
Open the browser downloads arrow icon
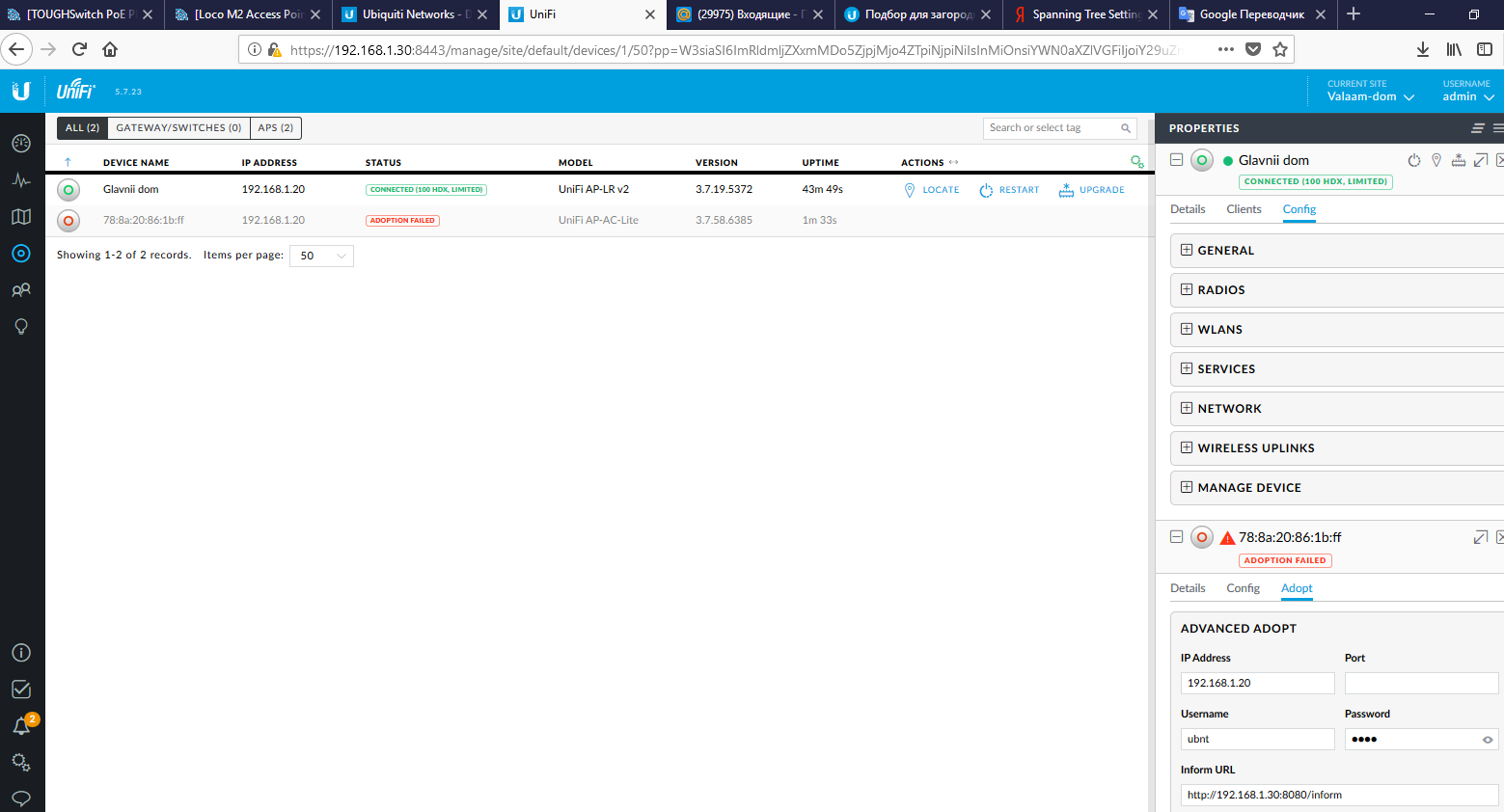point(1423,49)
